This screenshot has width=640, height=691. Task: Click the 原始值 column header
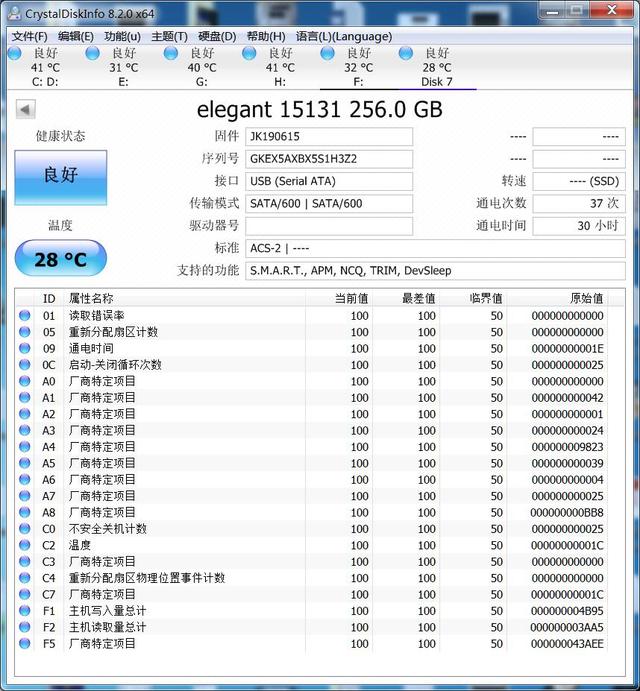tap(586, 298)
